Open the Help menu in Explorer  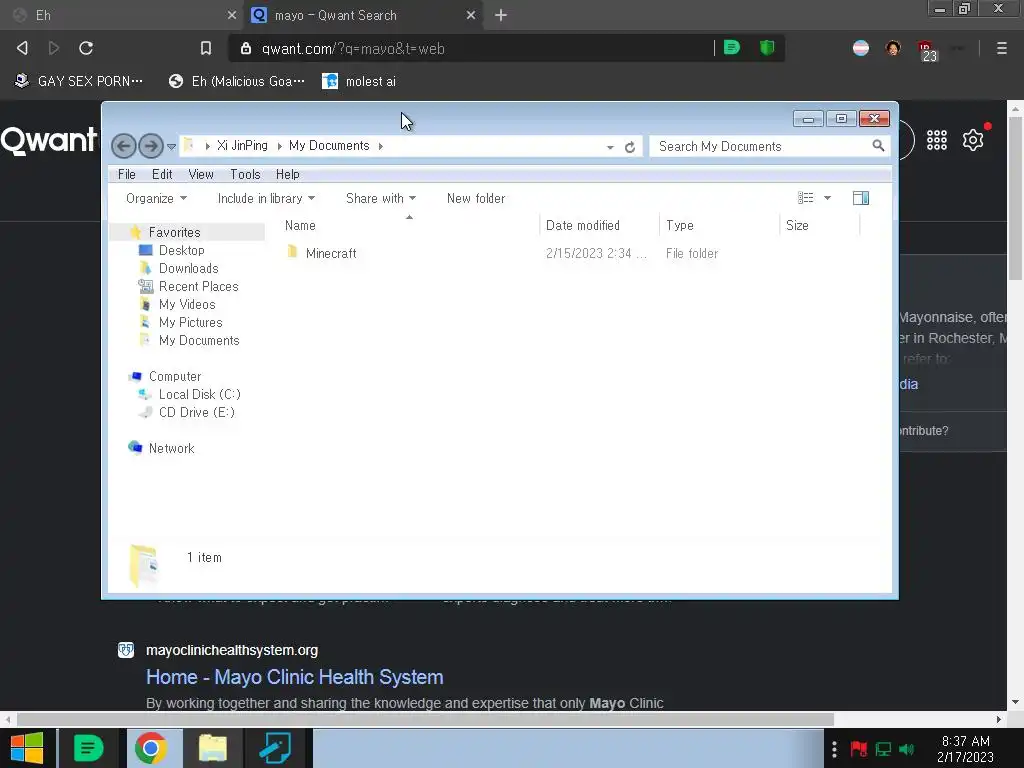[287, 174]
